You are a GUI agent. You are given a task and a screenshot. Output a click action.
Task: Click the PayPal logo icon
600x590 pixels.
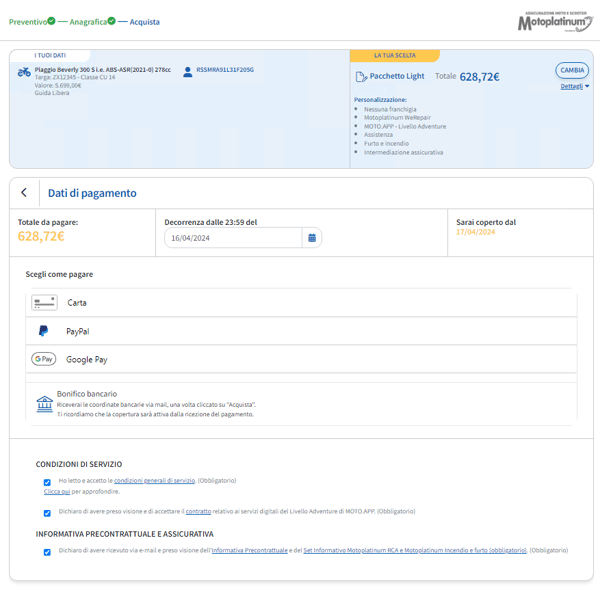point(44,331)
